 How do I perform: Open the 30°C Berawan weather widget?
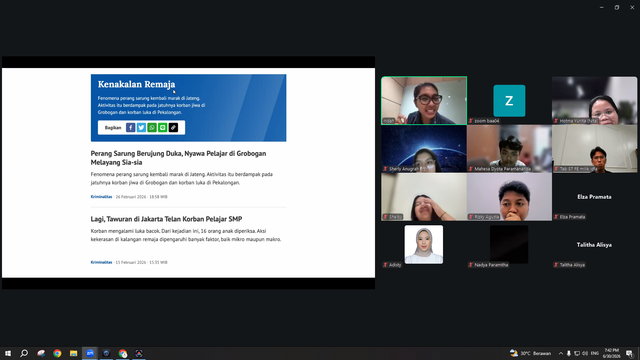[x=530, y=353]
